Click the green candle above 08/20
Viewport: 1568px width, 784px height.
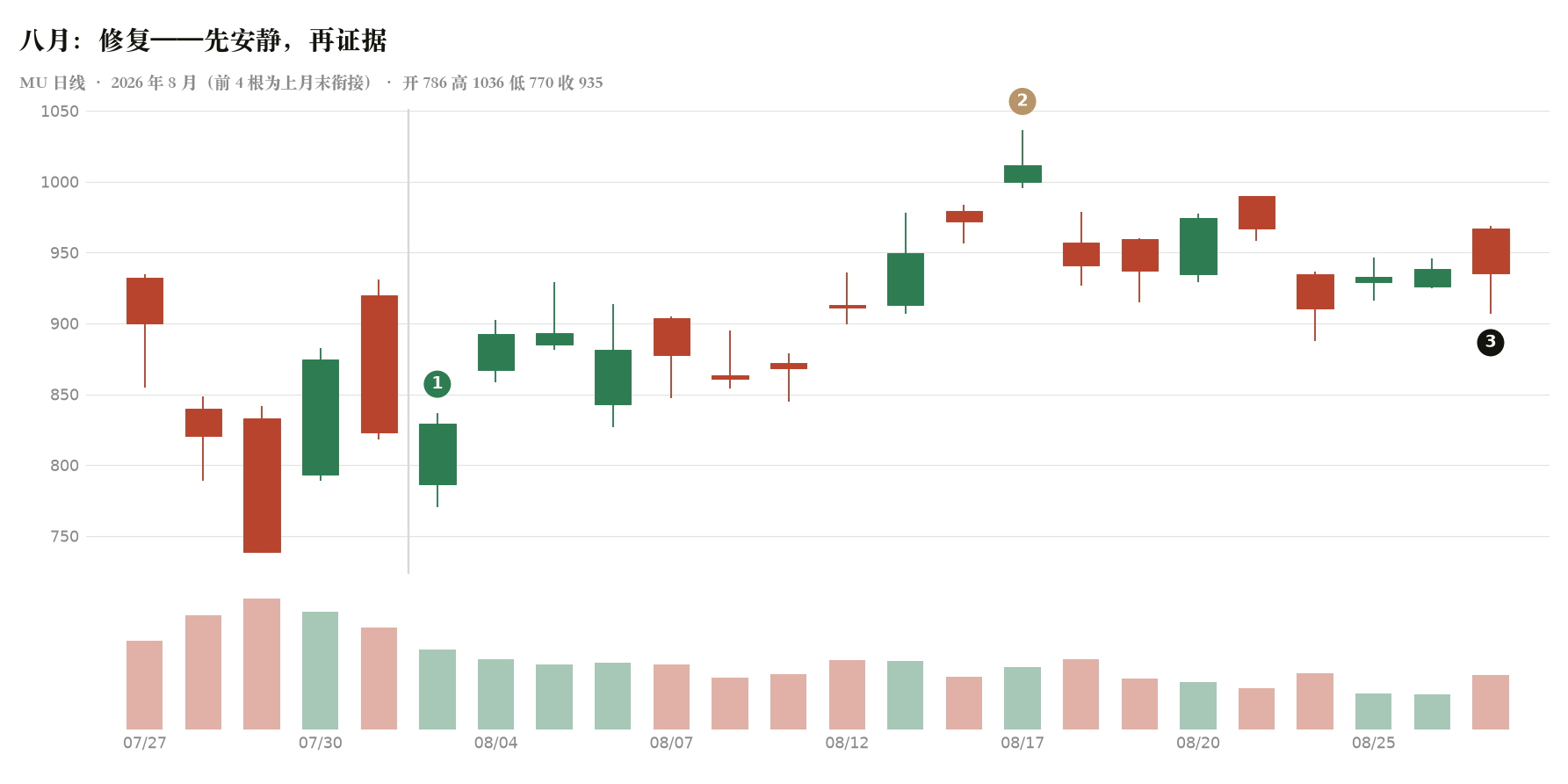1198,246
